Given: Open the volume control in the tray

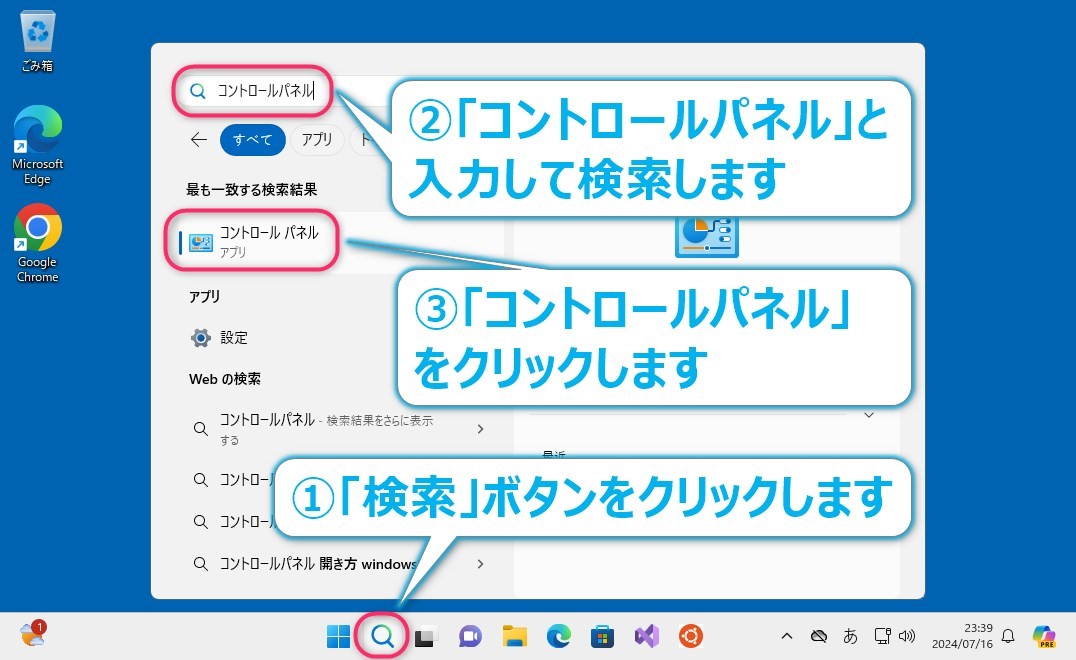Looking at the screenshot, I should (x=905, y=635).
